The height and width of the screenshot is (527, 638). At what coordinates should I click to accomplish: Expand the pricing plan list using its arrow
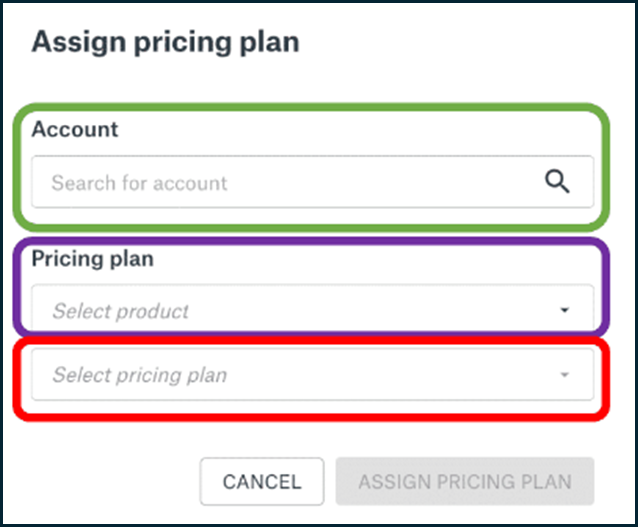coord(564,374)
